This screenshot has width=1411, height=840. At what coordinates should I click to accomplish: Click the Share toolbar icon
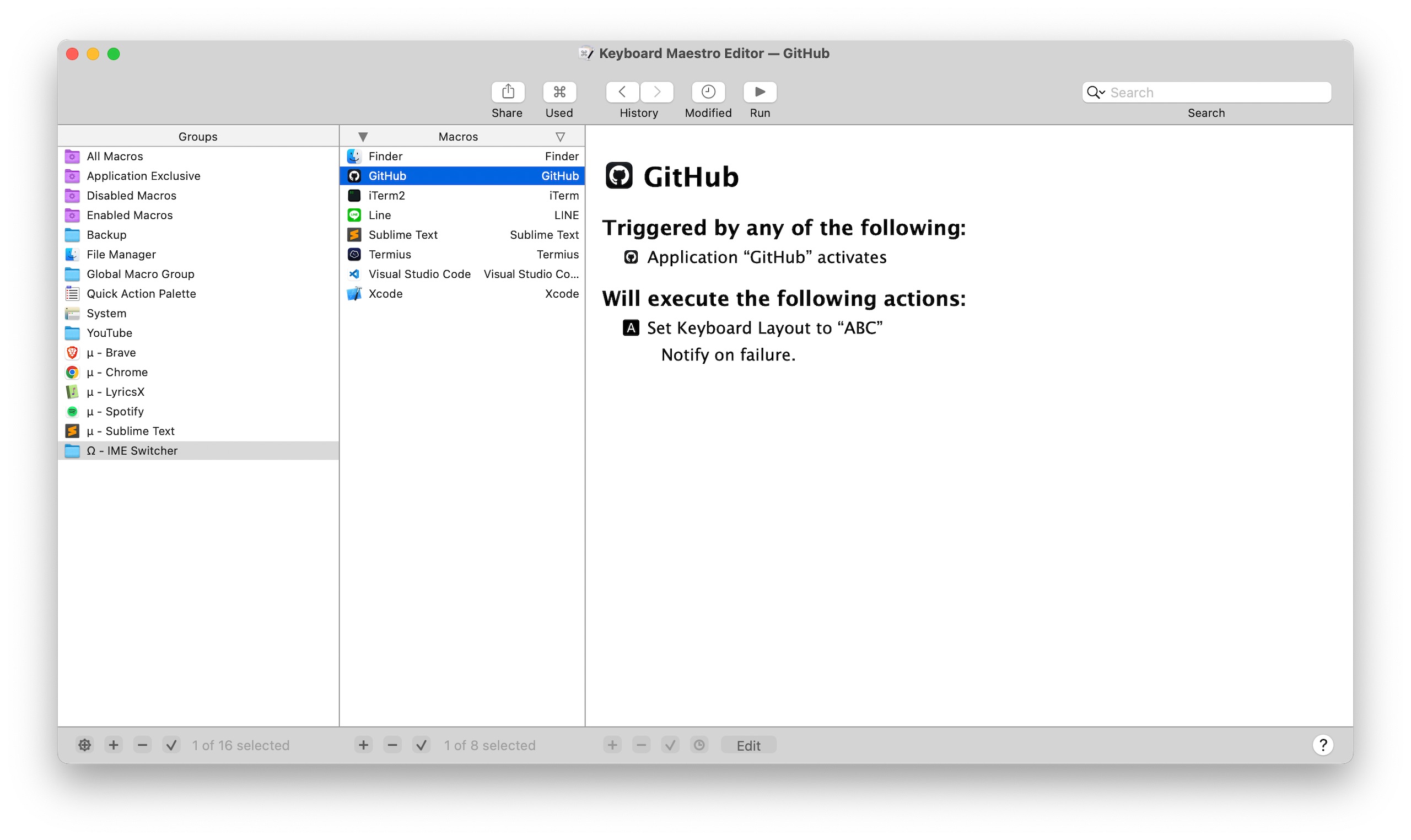click(507, 91)
